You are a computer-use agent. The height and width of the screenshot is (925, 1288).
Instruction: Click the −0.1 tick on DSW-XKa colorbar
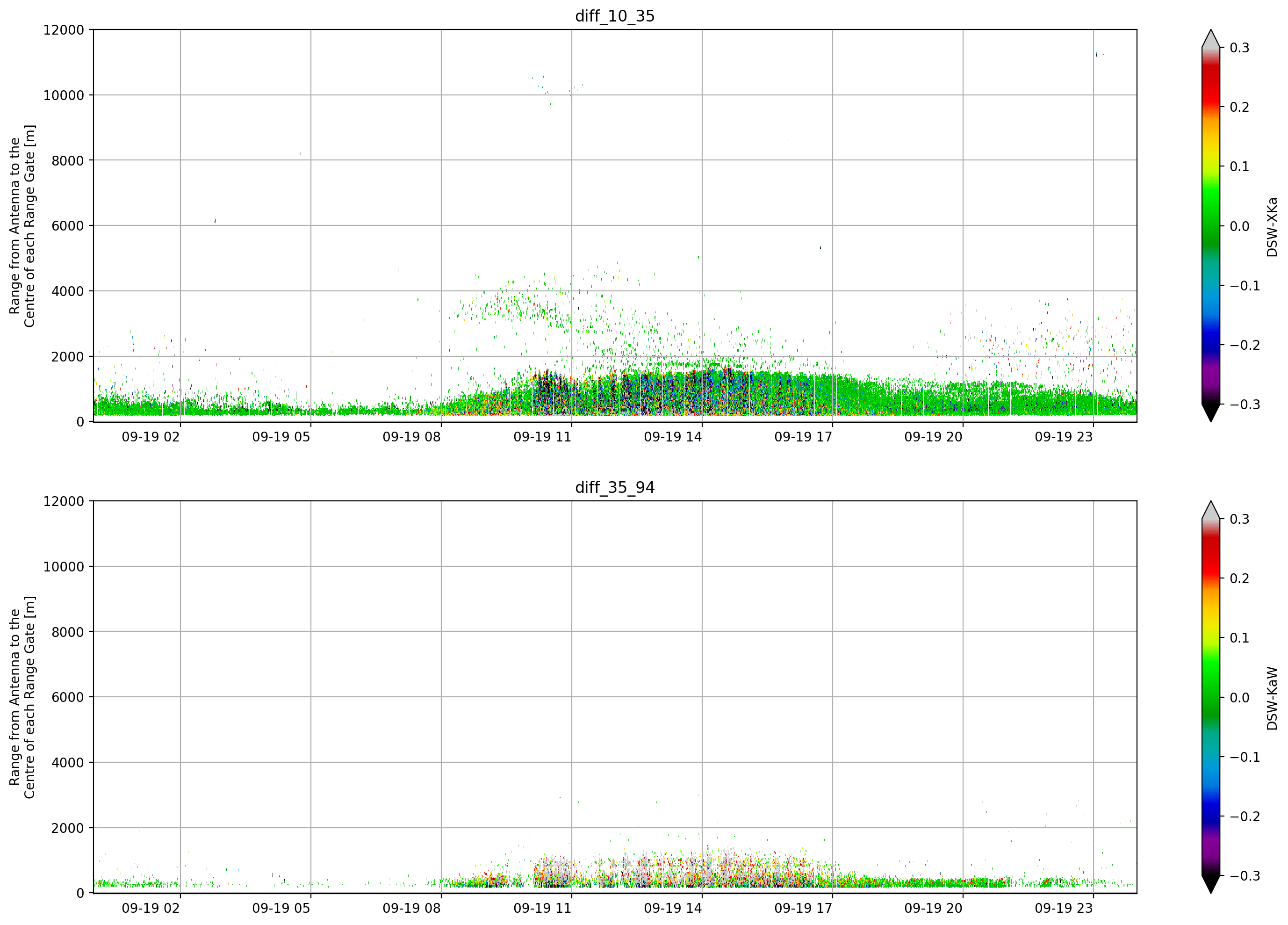pyautogui.click(x=1244, y=286)
